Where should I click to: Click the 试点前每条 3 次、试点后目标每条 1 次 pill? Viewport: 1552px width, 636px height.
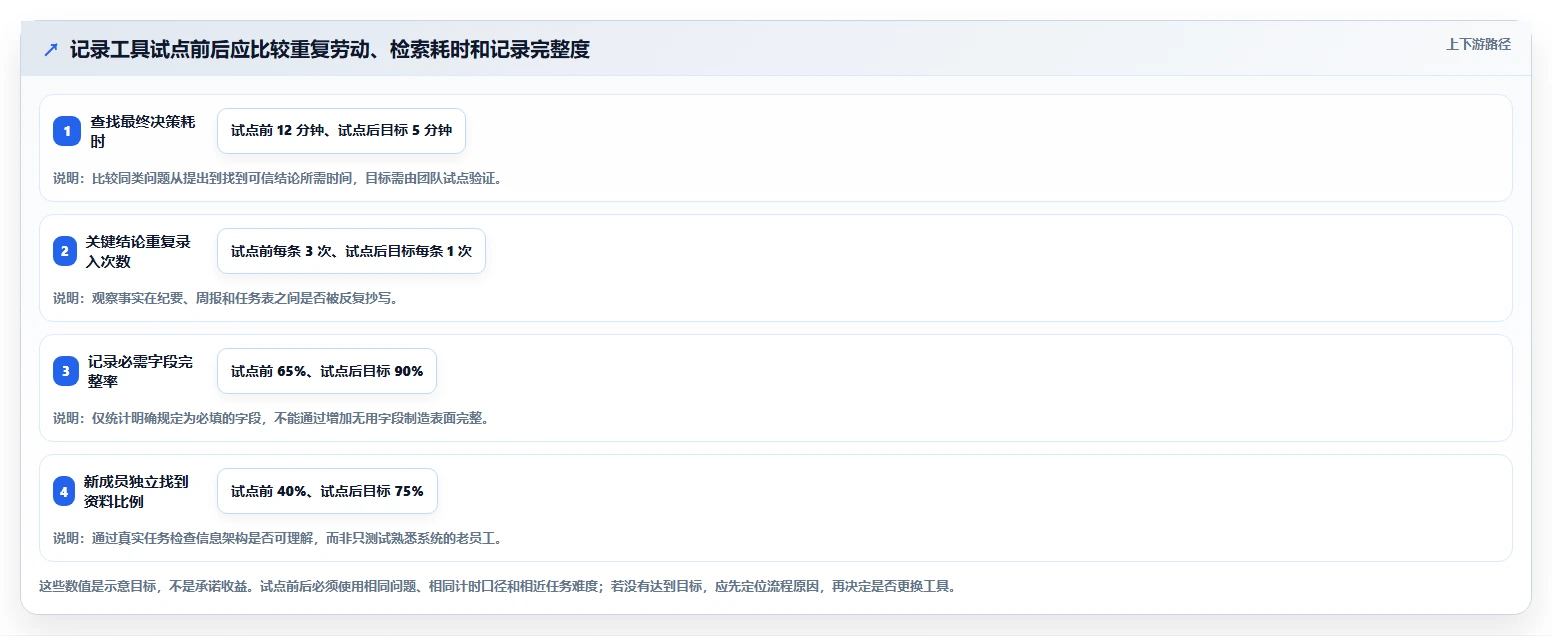pos(351,251)
